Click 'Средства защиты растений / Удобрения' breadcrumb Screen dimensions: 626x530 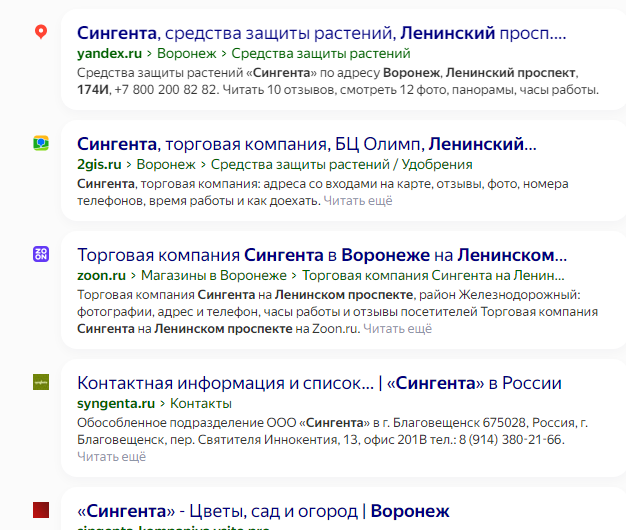click(342, 164)
